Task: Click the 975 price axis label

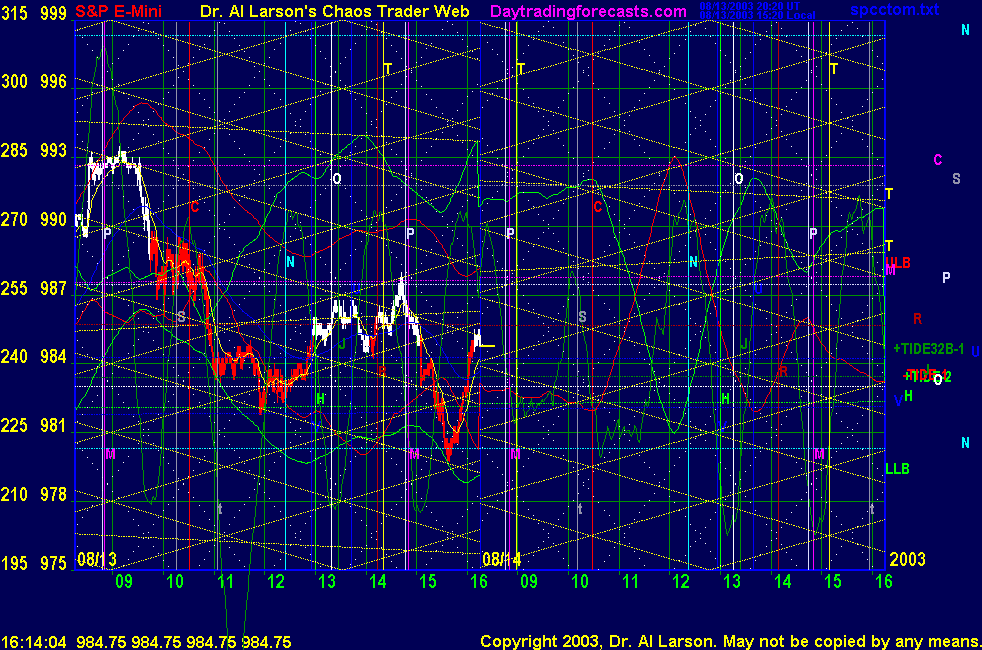Action: tap(53, 563)
